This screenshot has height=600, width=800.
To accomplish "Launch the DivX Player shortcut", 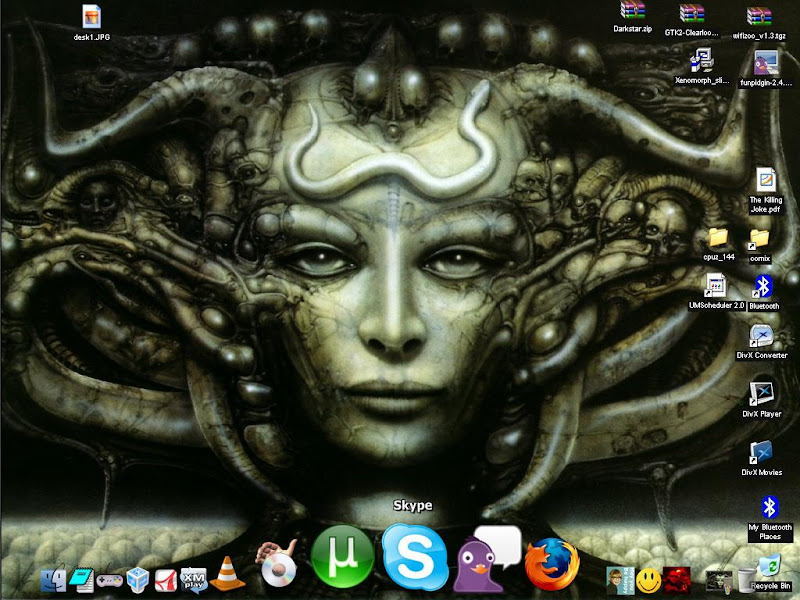I will (761, 401).
